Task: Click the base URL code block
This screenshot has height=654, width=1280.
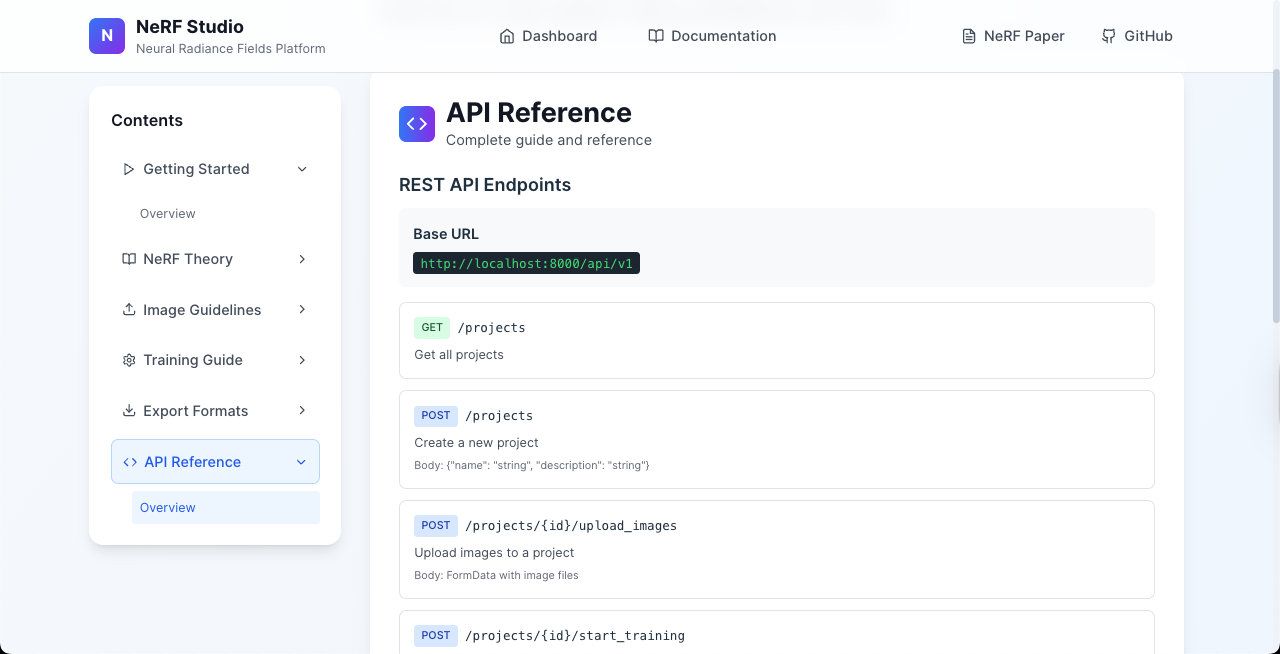Action: click(526, 263)
